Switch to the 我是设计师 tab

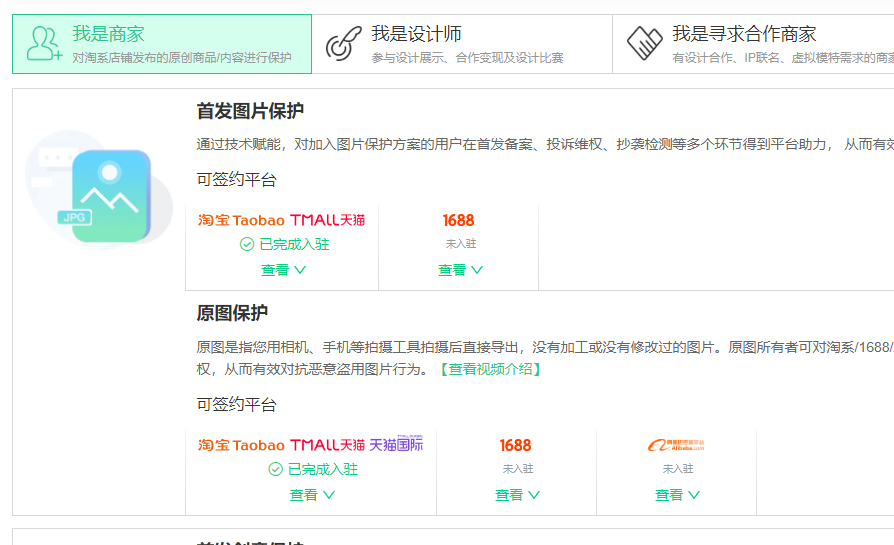[x=462, y=44]
